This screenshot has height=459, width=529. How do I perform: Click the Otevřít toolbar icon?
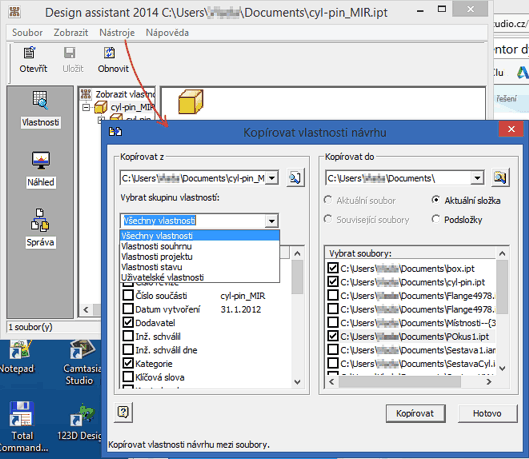(x=29, y=53)
